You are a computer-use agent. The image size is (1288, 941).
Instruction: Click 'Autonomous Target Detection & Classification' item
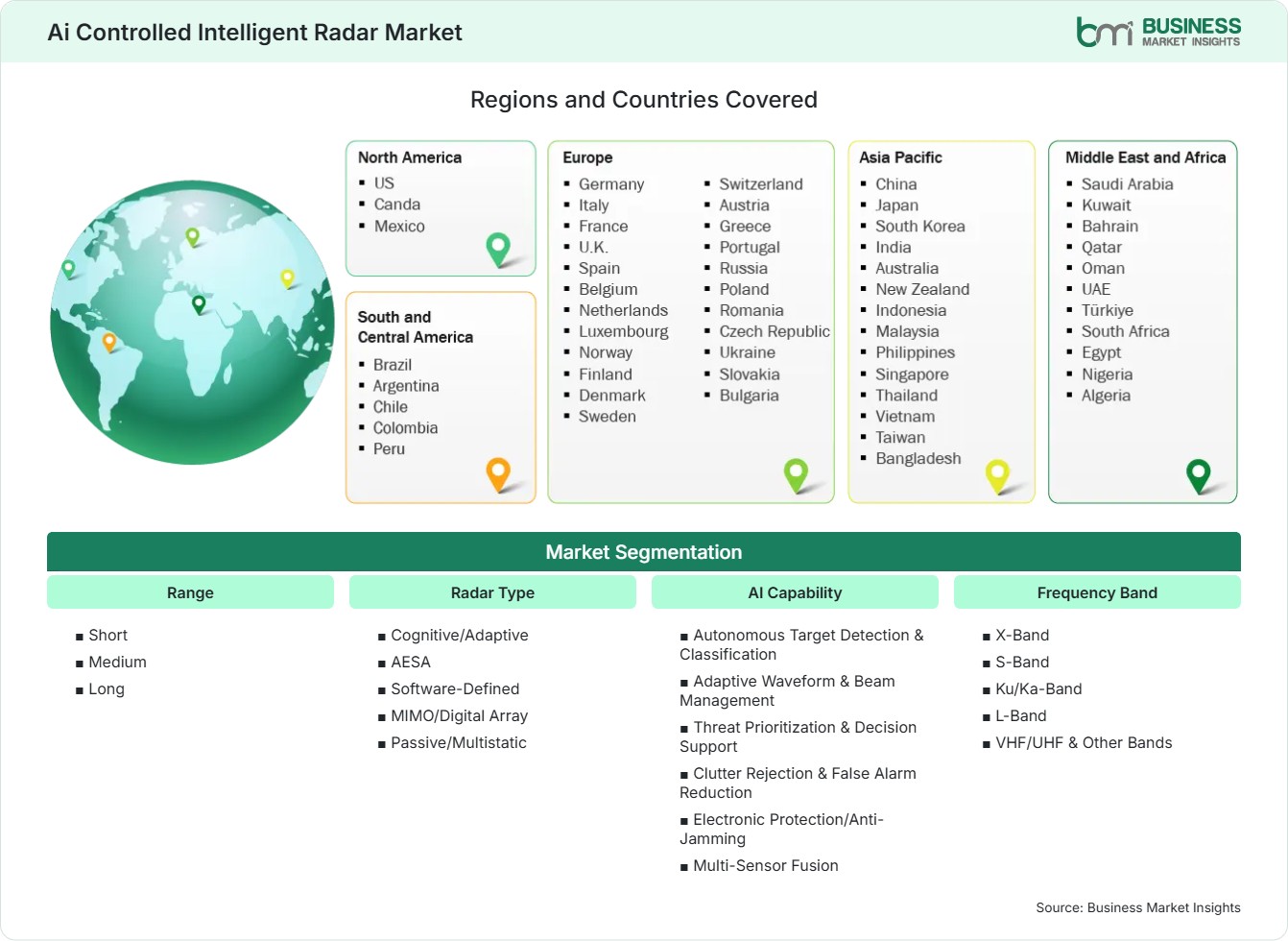[801, 645]
